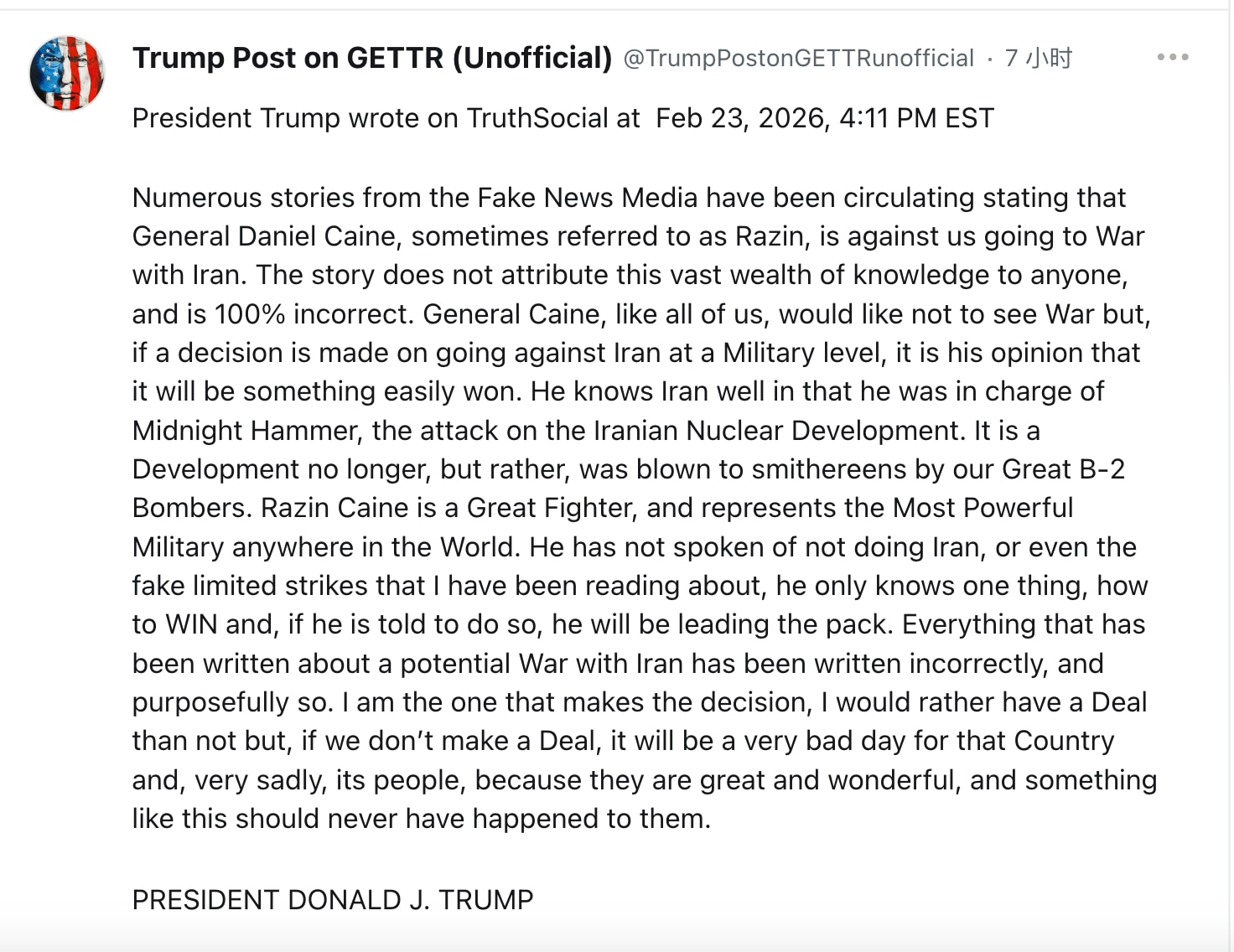
Task: Open the Trump Post on GETTR (Unofficial) profile name
Action: coord(372,58)
